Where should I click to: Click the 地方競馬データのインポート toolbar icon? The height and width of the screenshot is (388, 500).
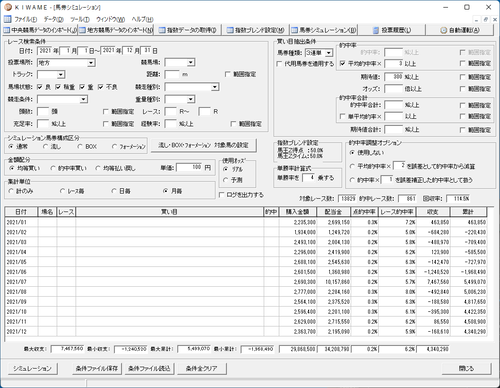(83, 30)
